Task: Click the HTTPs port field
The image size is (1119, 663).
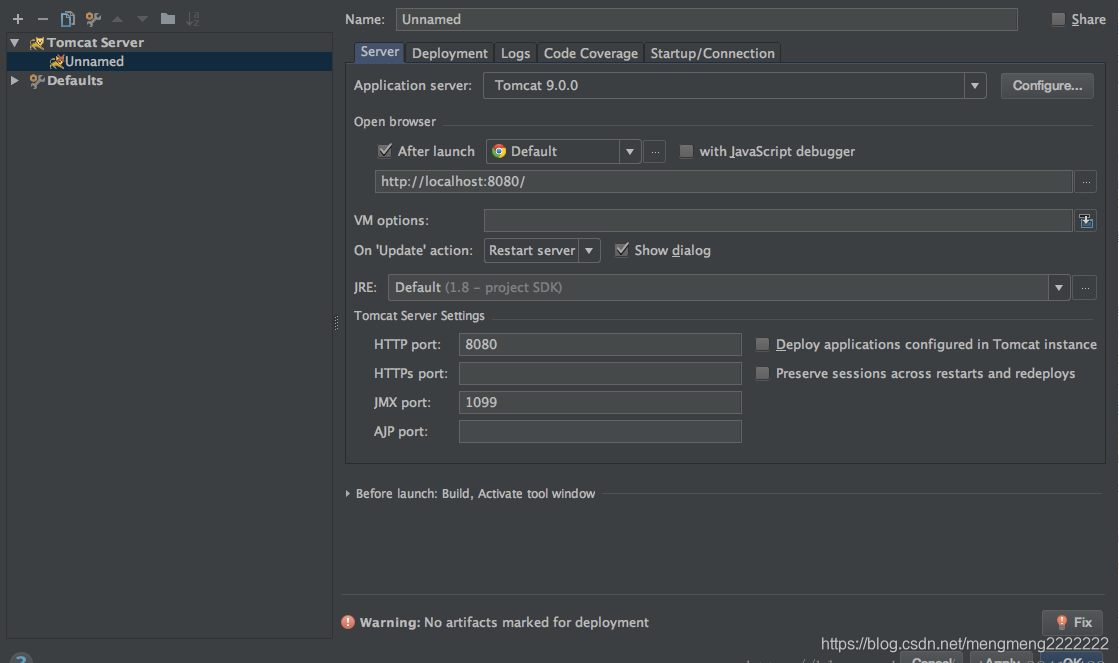Action: [x=600, y=373]
